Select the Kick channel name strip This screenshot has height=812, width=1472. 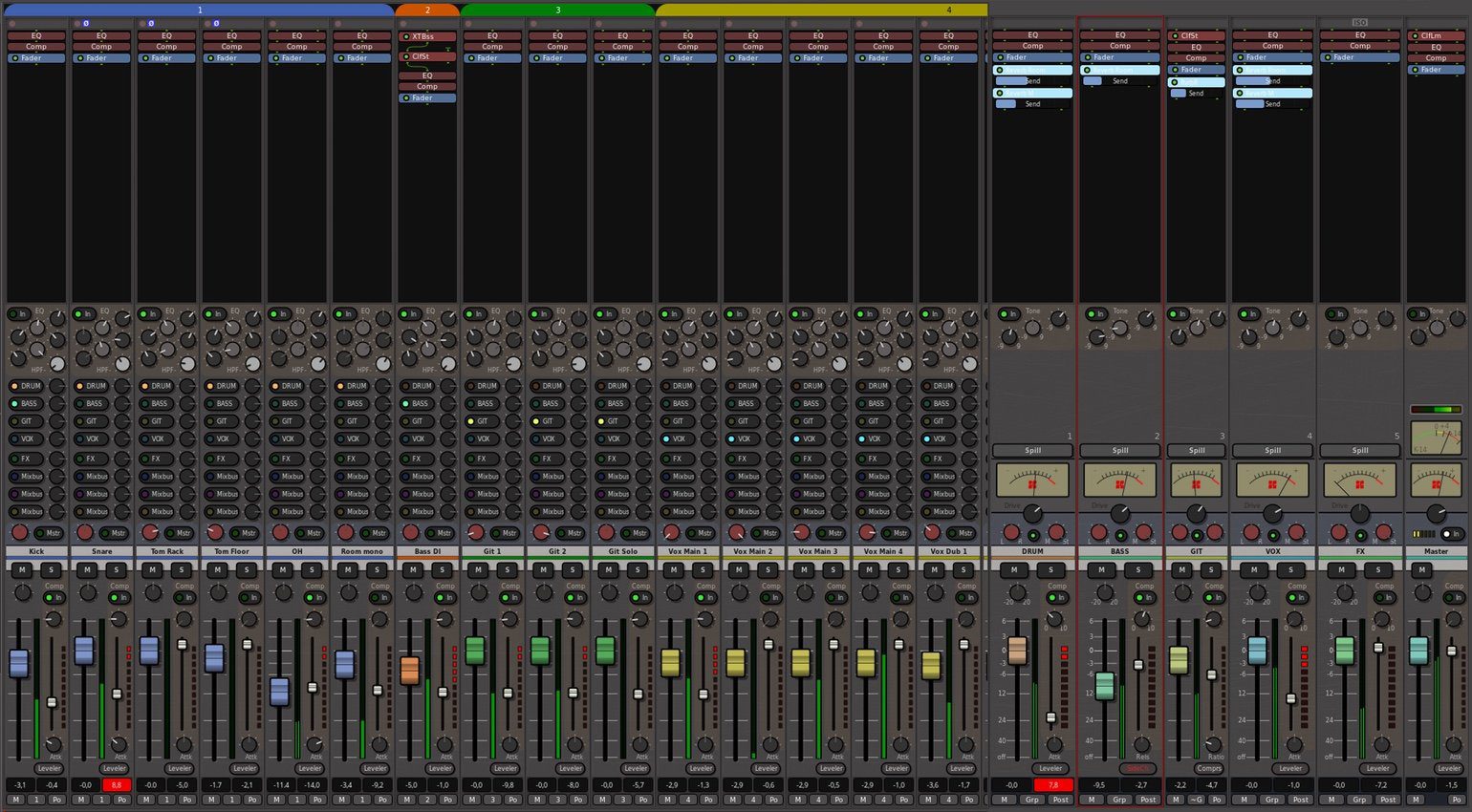(x=36, y=551)
